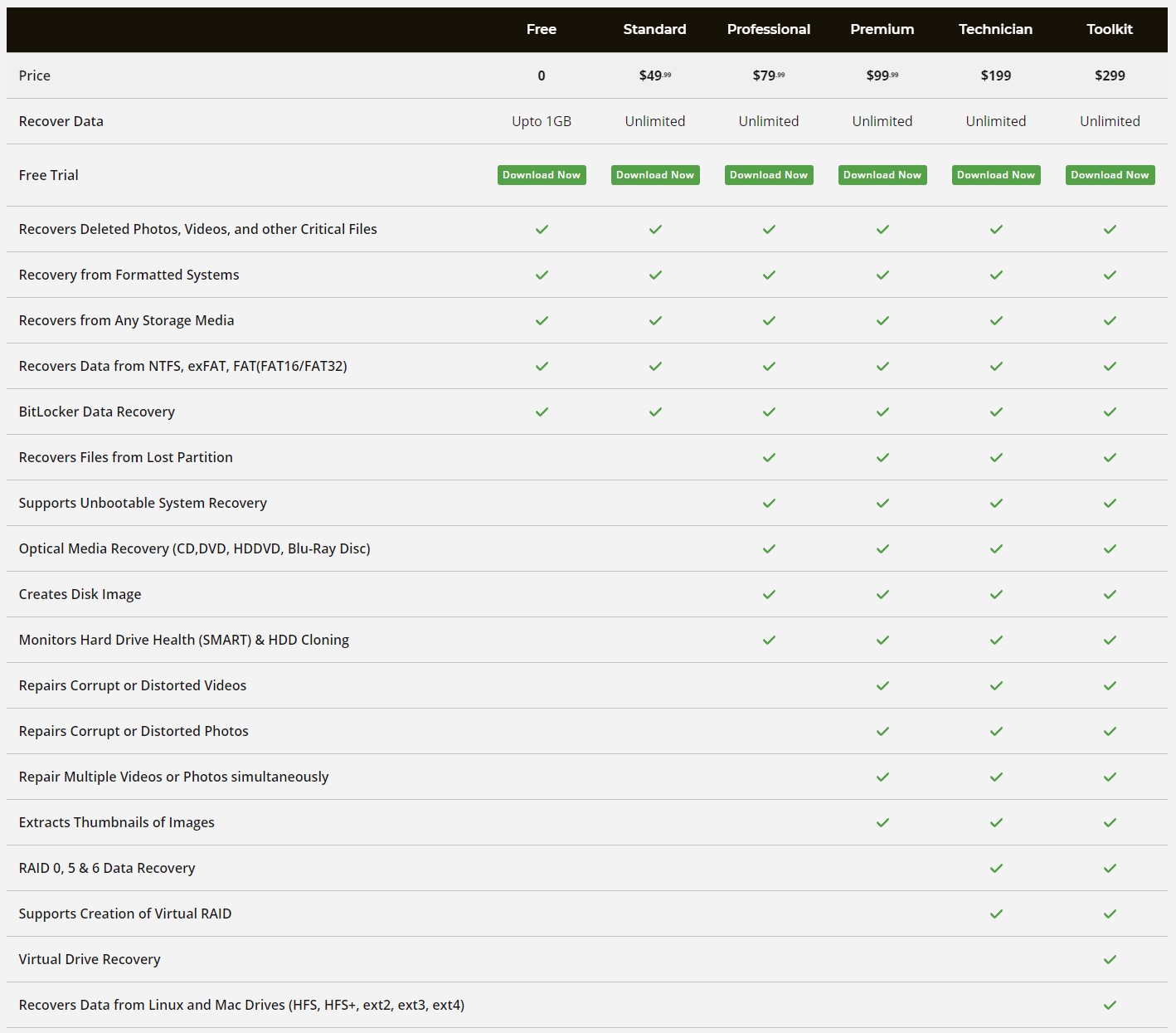Click Unlimited recover data under Toolkit
Screen dimensions: 1176x1033
tap(1110, 121)
